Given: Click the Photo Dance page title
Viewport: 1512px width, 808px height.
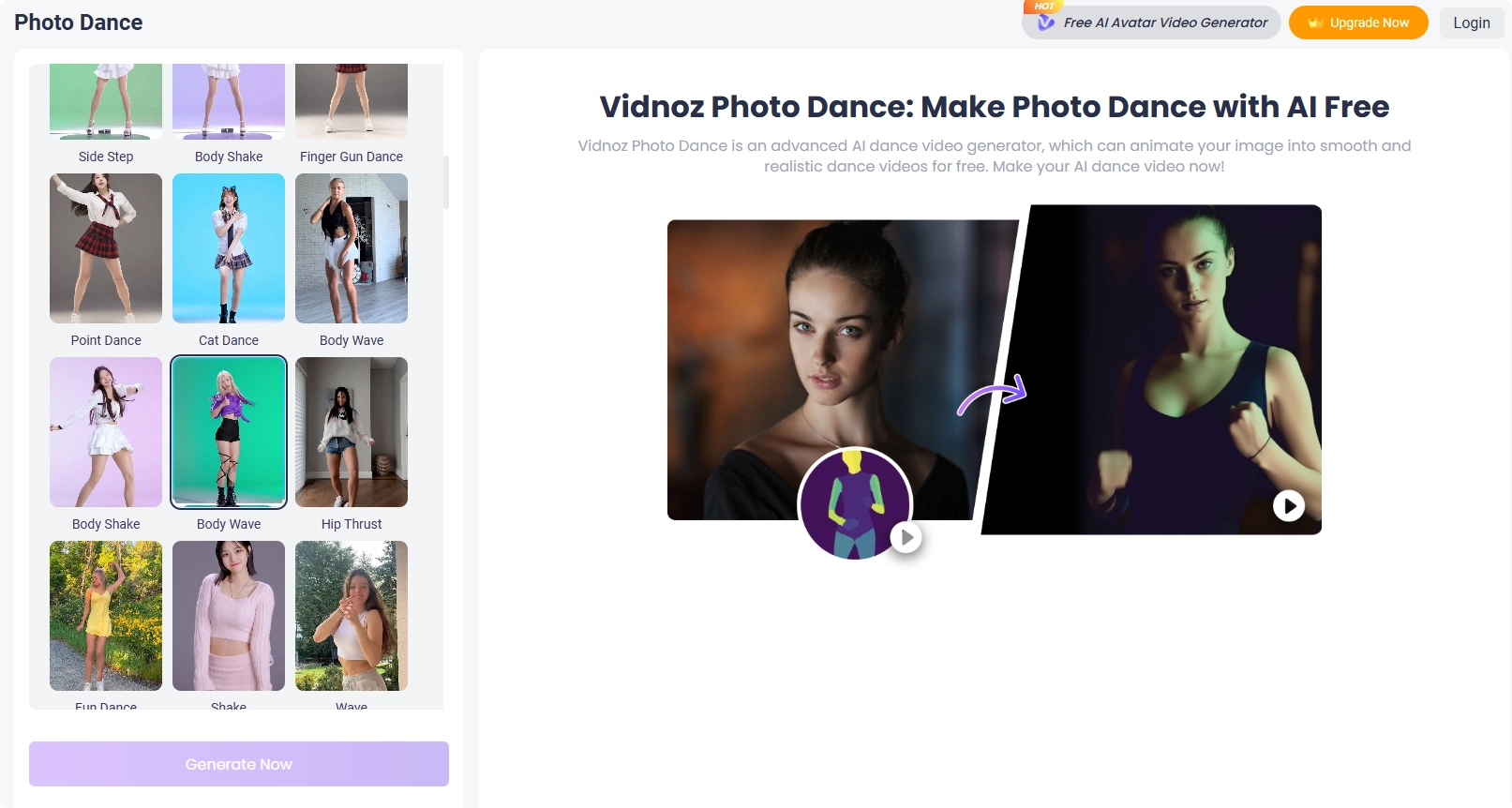Looking at the screenshot, I should 79,22.
